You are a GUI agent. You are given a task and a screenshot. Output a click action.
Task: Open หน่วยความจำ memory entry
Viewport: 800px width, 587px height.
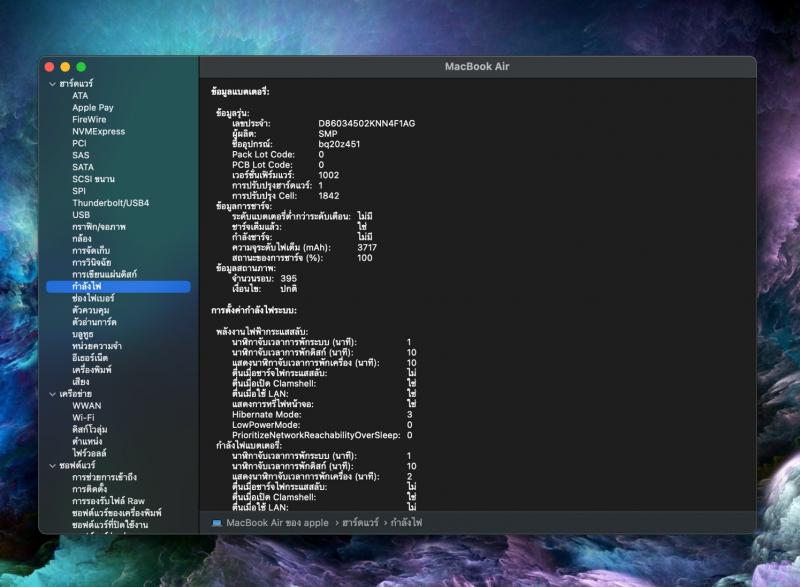click(x=97, y=346)
